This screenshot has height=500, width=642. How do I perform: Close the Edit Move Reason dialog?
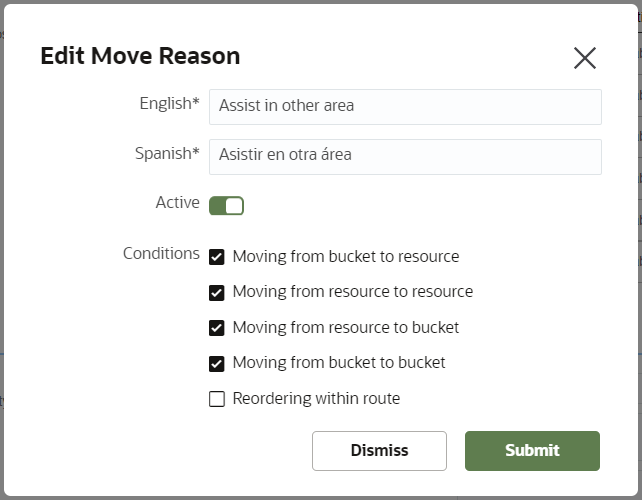pyautogui.click(x=585, y=58)
